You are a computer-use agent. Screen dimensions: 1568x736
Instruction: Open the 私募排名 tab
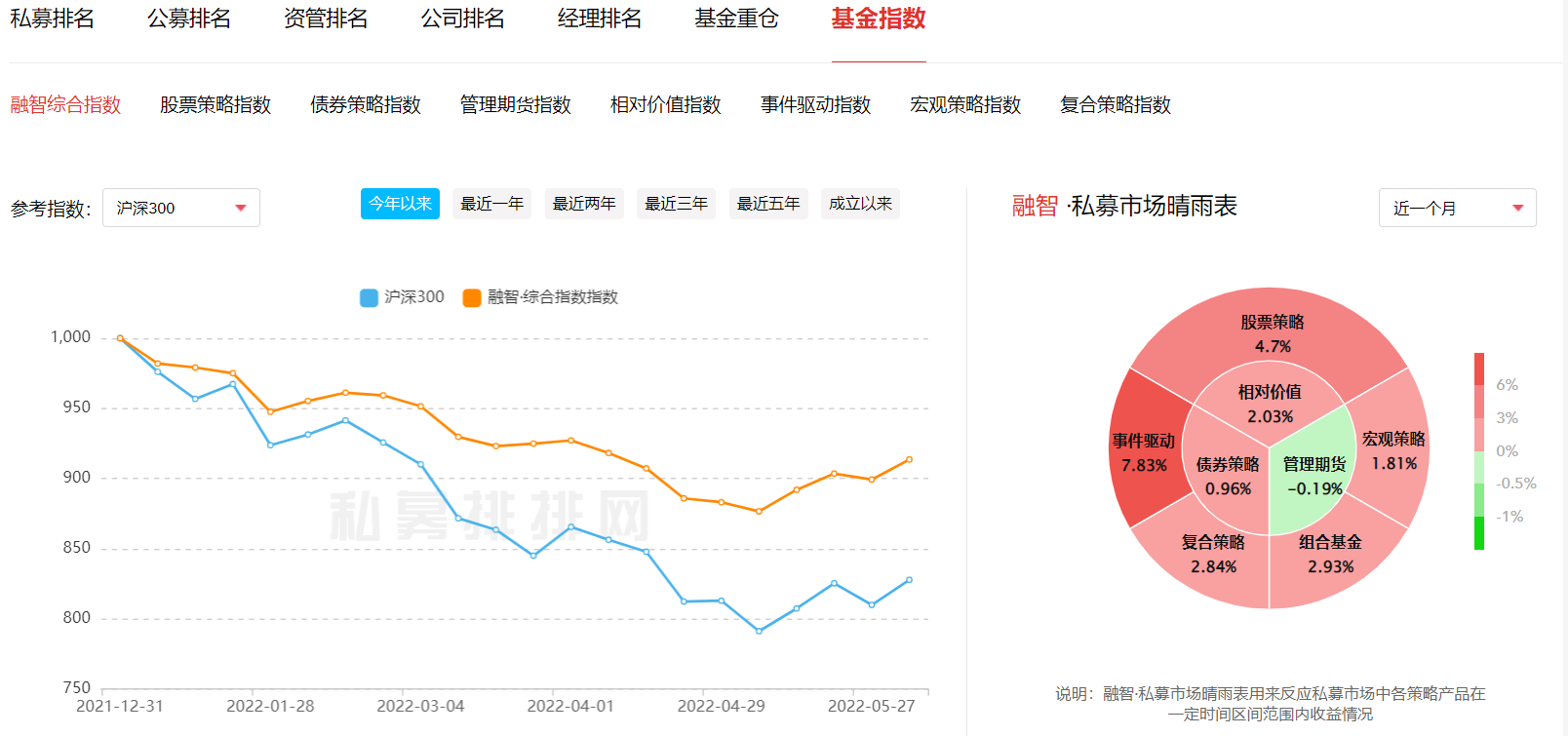point(53,19)
